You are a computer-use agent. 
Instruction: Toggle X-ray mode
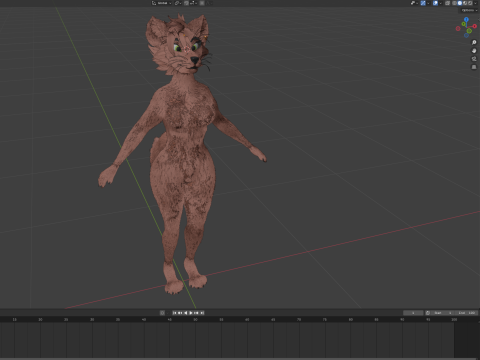(447, 3)
